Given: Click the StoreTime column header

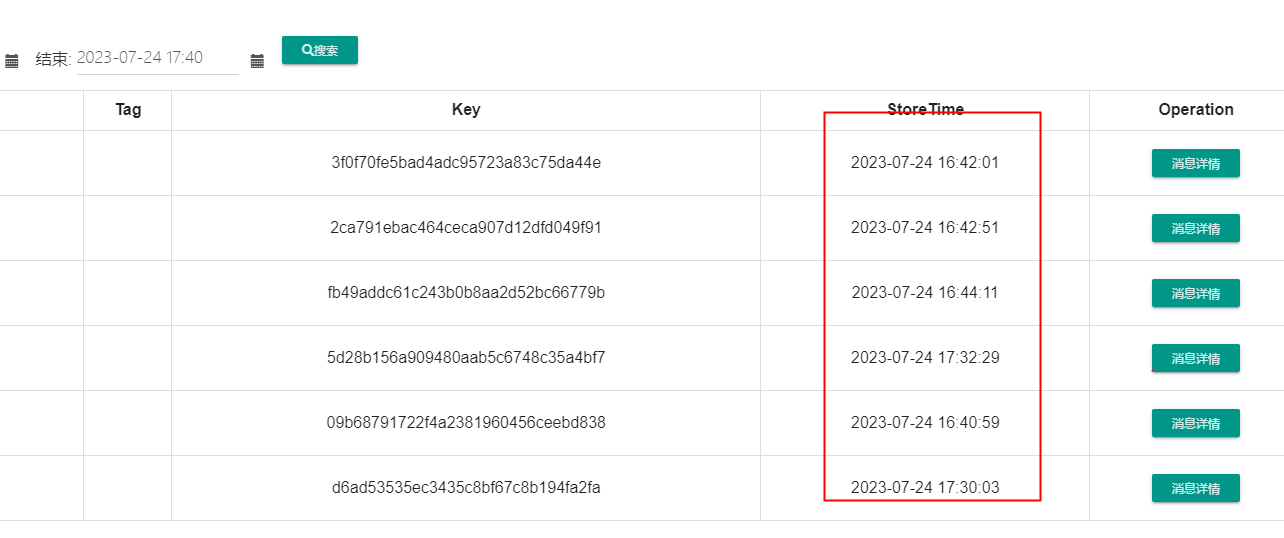Looking at the screenshot, I should click(x=925, y=110).
